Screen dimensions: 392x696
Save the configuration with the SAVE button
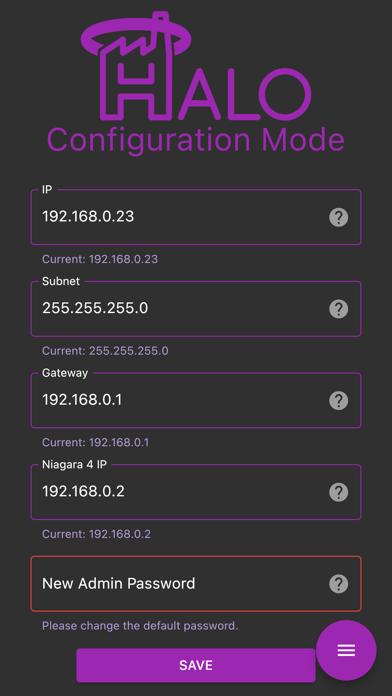tap(196, 665)
